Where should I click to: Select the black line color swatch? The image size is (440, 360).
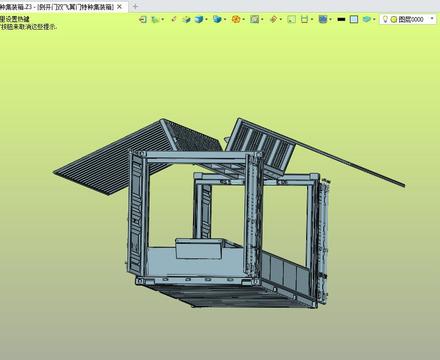[341, 20]
